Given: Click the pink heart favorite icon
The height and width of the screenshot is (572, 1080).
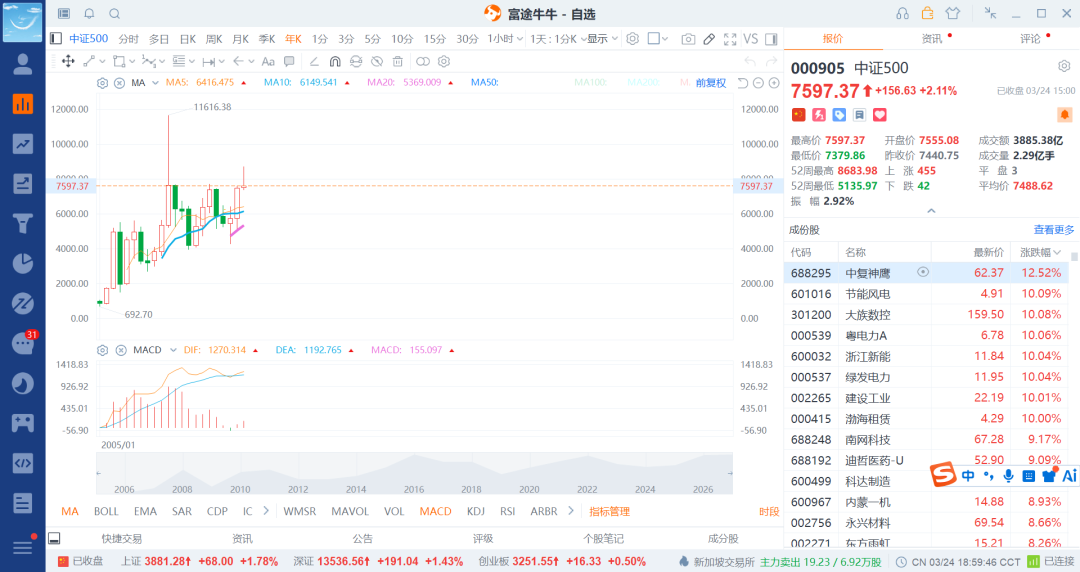Looking at the screenshot, I should 880,114.
